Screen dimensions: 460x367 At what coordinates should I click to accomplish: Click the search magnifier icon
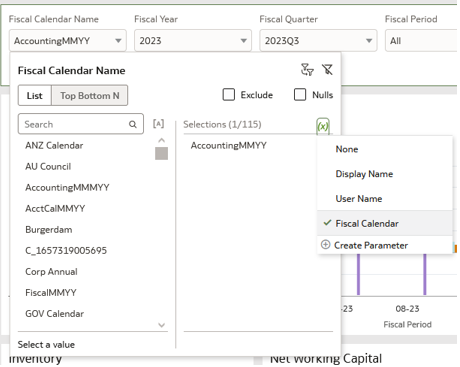pos(133,124)
